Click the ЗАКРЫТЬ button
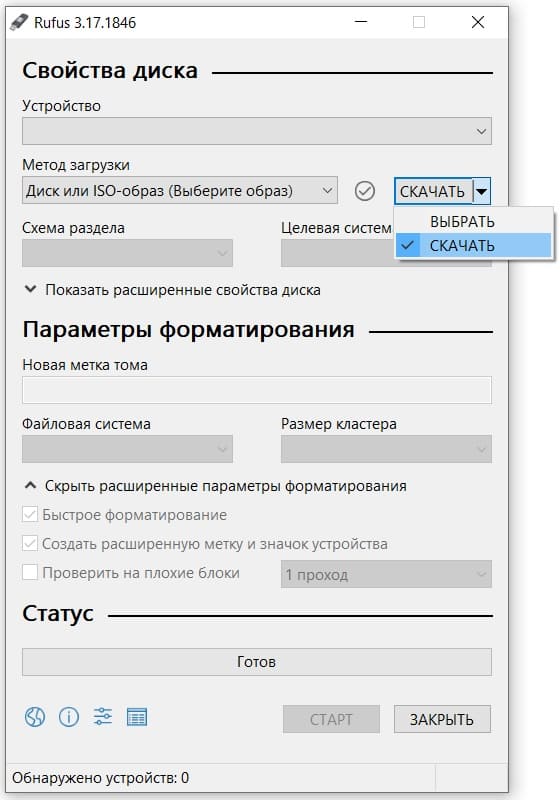The width and height of the screenshot is (560, 800). (442, 719)
